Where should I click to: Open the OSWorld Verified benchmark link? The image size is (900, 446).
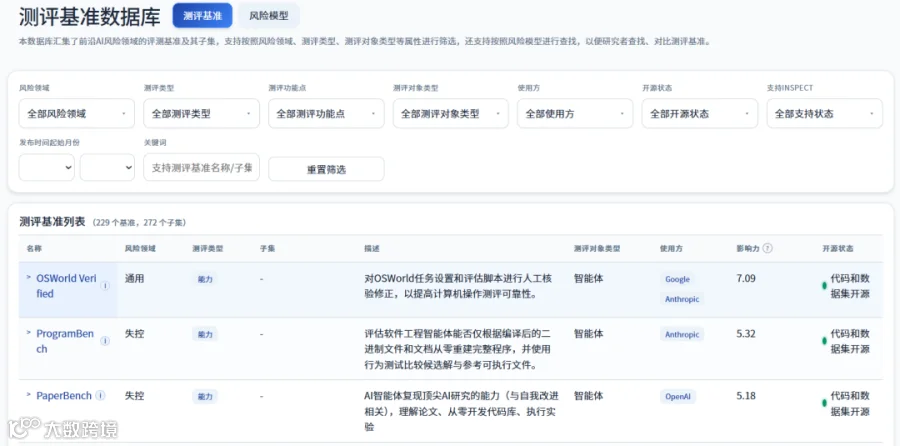pos(67,286)
